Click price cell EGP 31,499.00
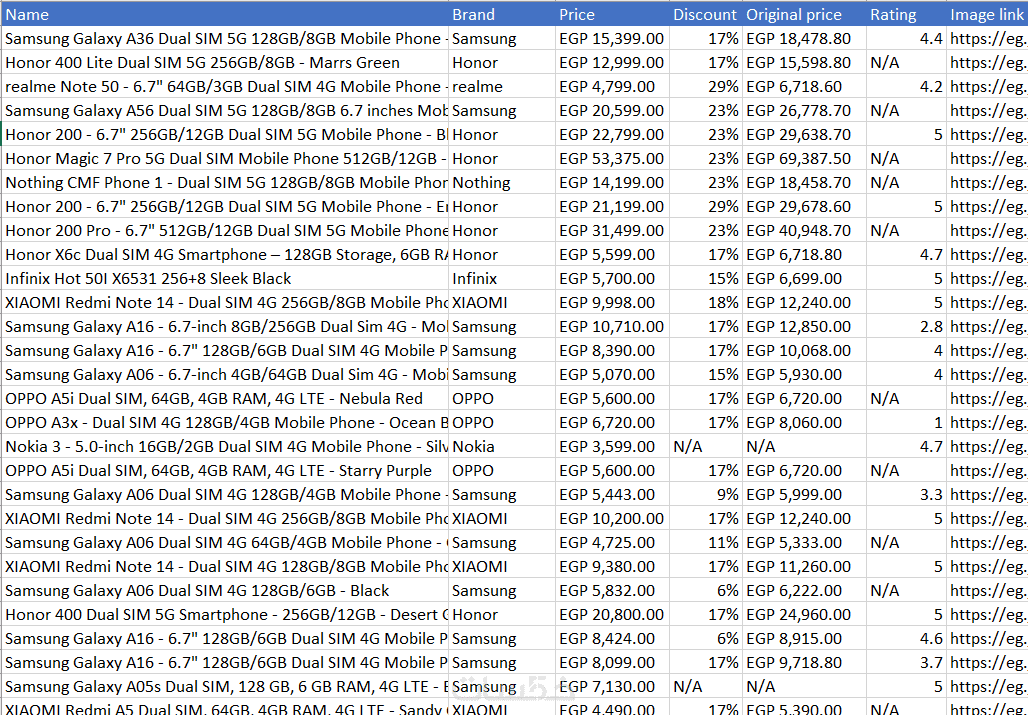 click(612, 231)
